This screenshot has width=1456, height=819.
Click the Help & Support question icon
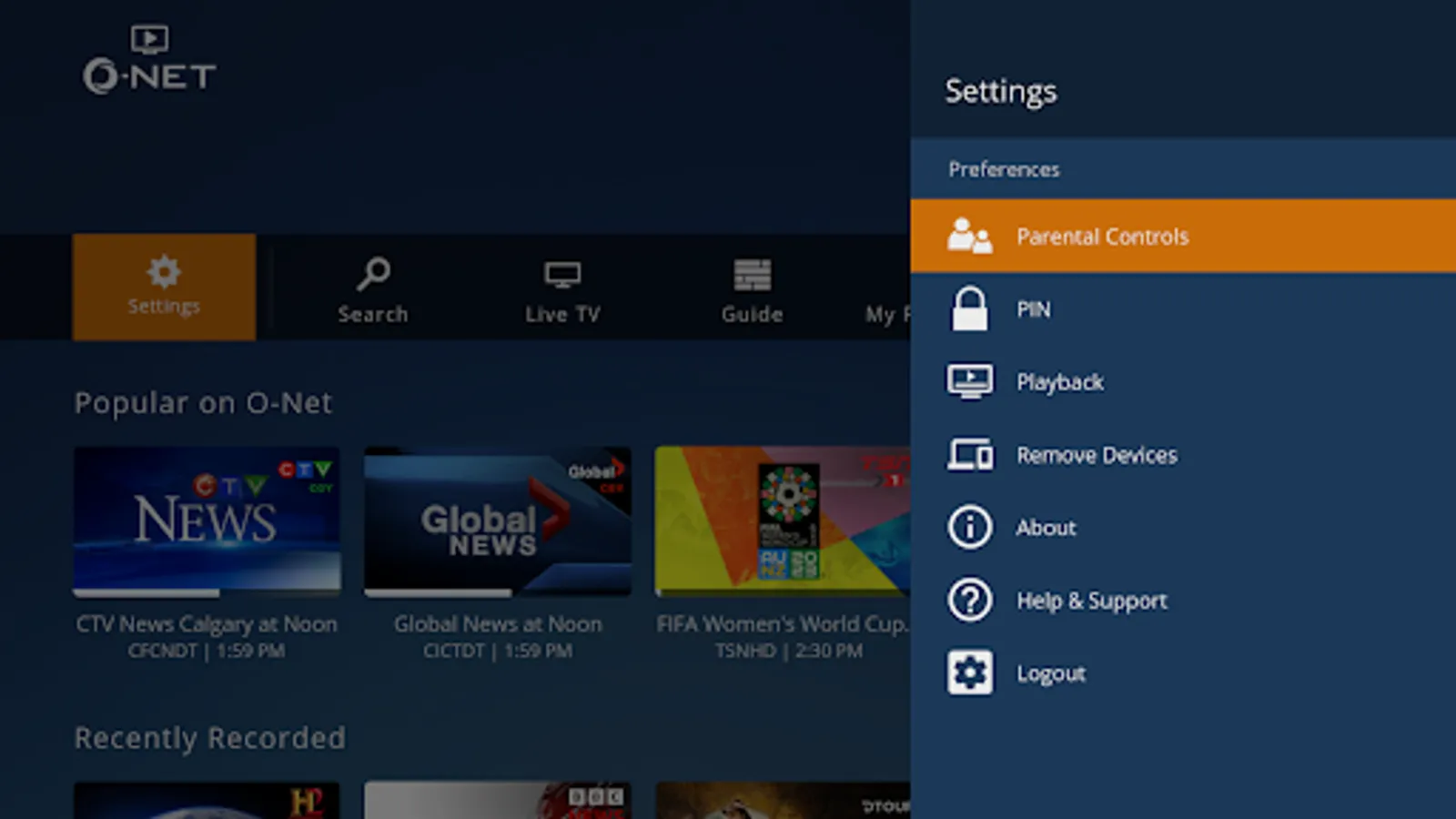969,601
